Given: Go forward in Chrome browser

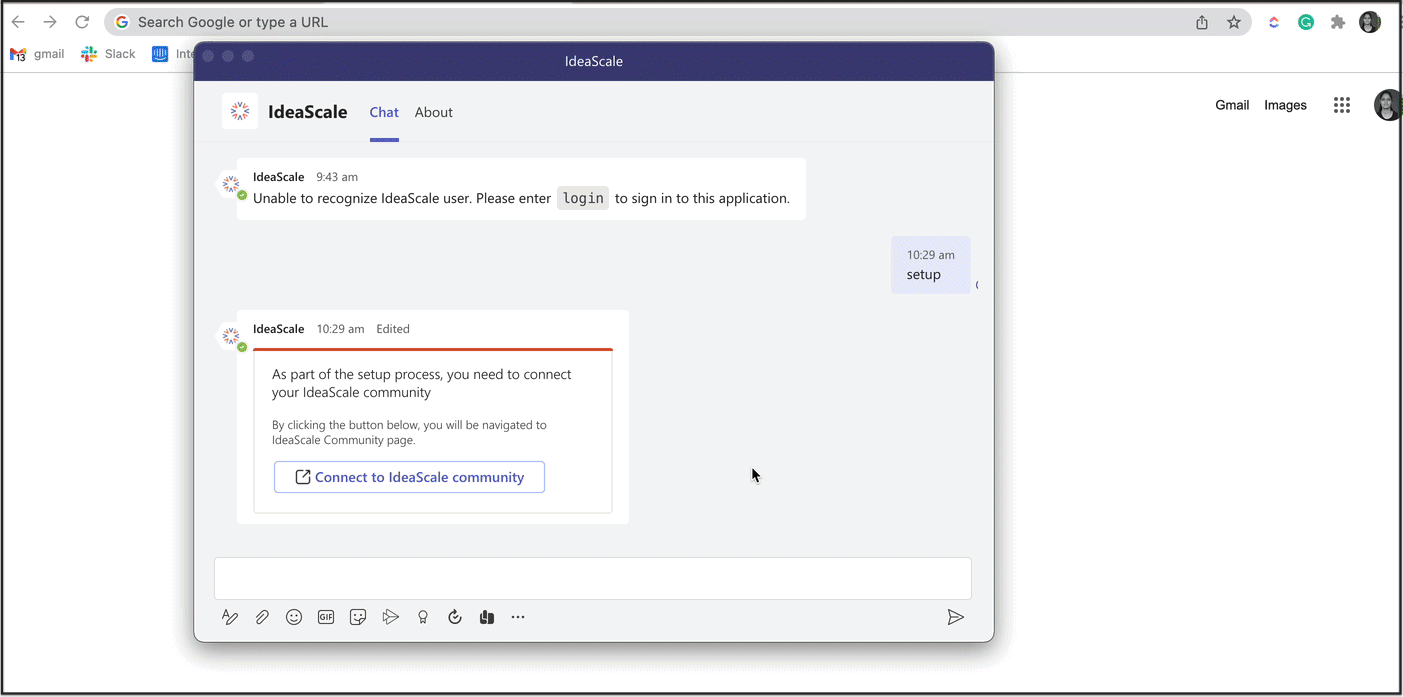Looking at the screenshot, I should tap(50, 22).
